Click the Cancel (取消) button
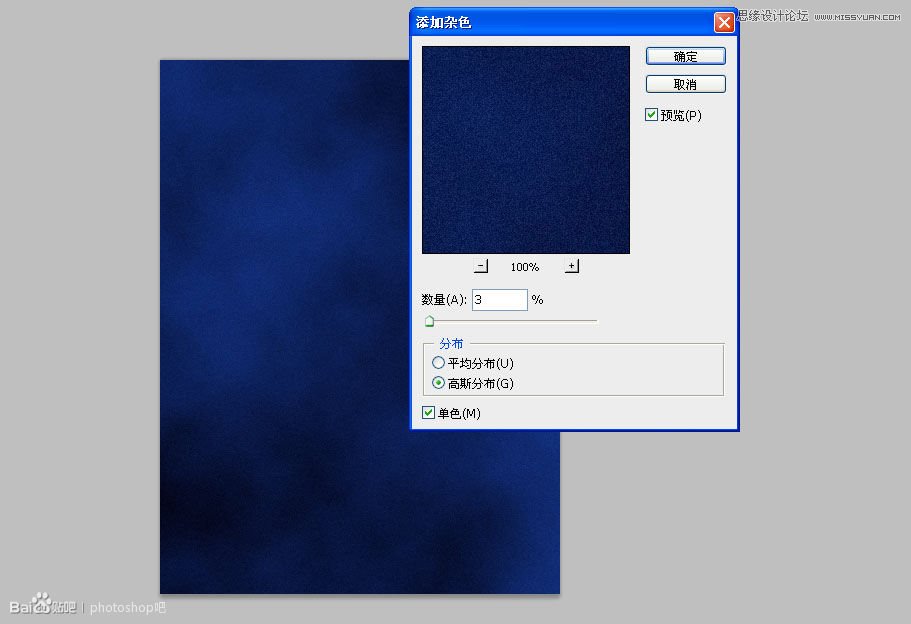Image resolution: width=911 pixels, height=624 pixels. (x=685, y=84)
